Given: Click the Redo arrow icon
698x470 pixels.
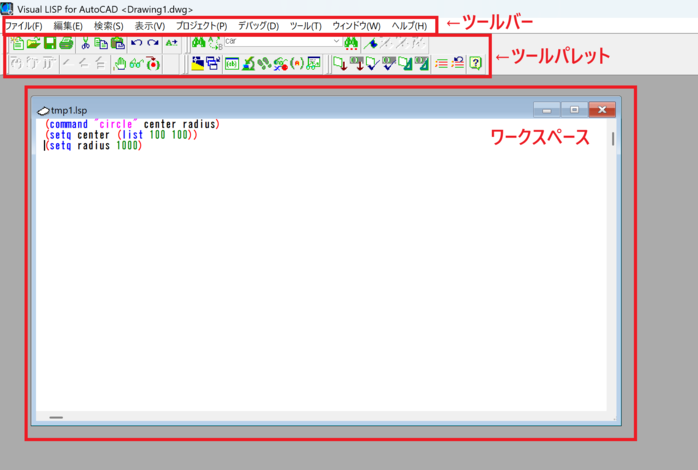Looking at the screenshot, I should point(153,43).
